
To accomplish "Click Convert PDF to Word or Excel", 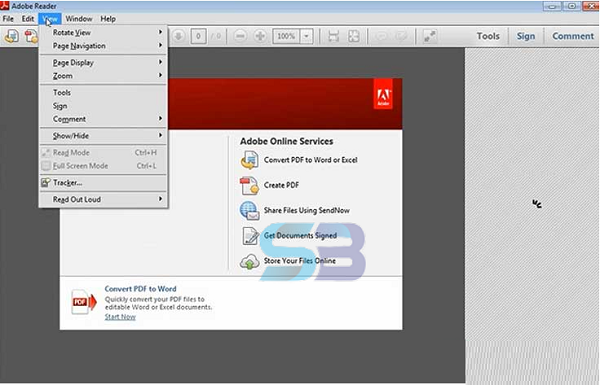I will tap(310, 160).
